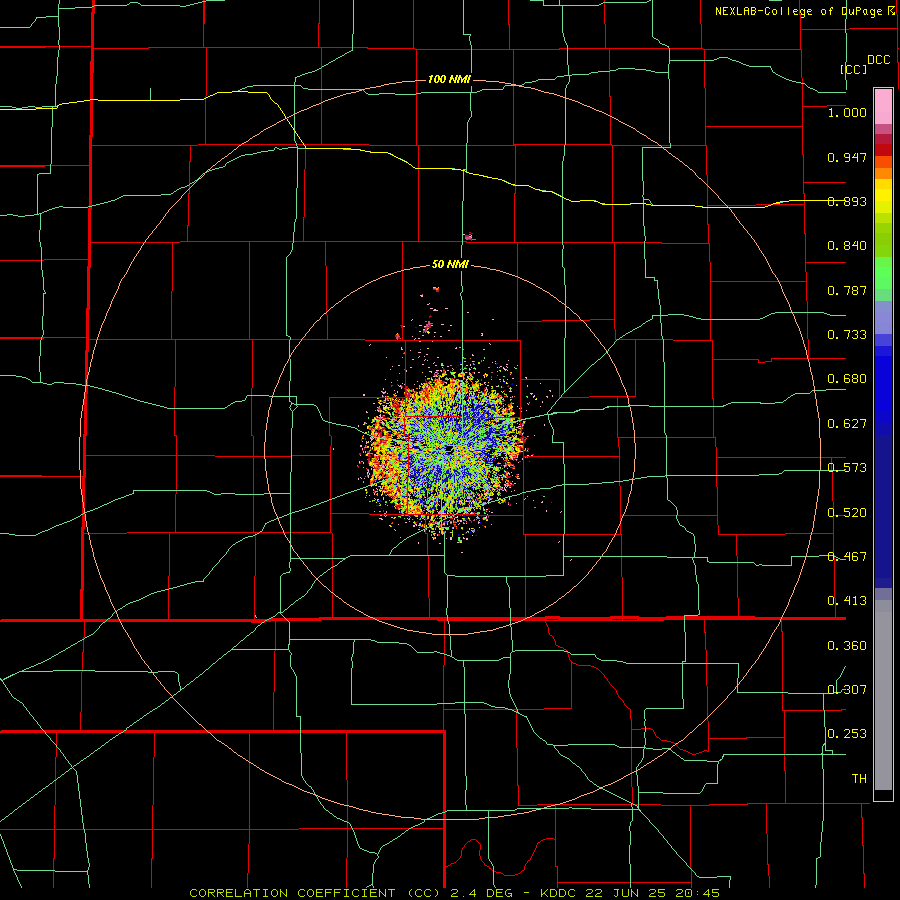This screenshot has height=900, width=900.
Task: Click the isolated pink echo below 100 NMI label
Action: (470, 236)
